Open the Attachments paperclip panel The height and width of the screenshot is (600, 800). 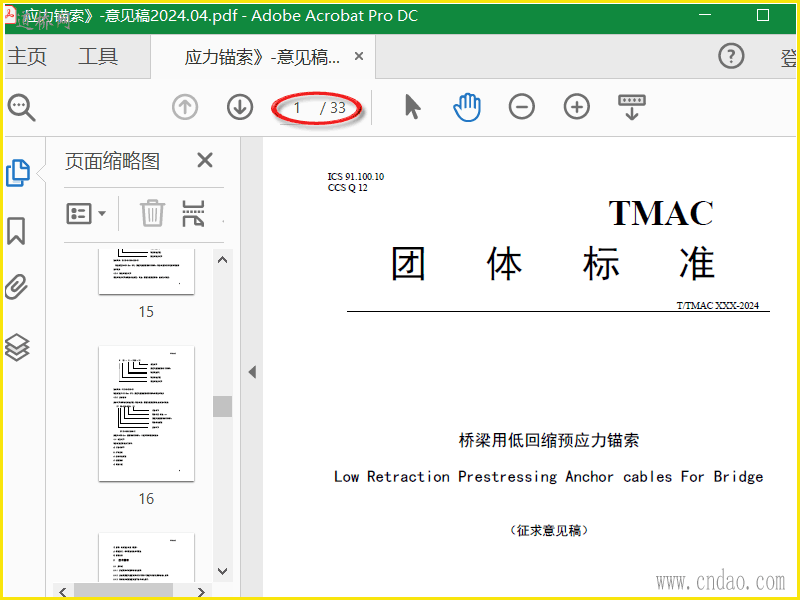click(16, 287)
